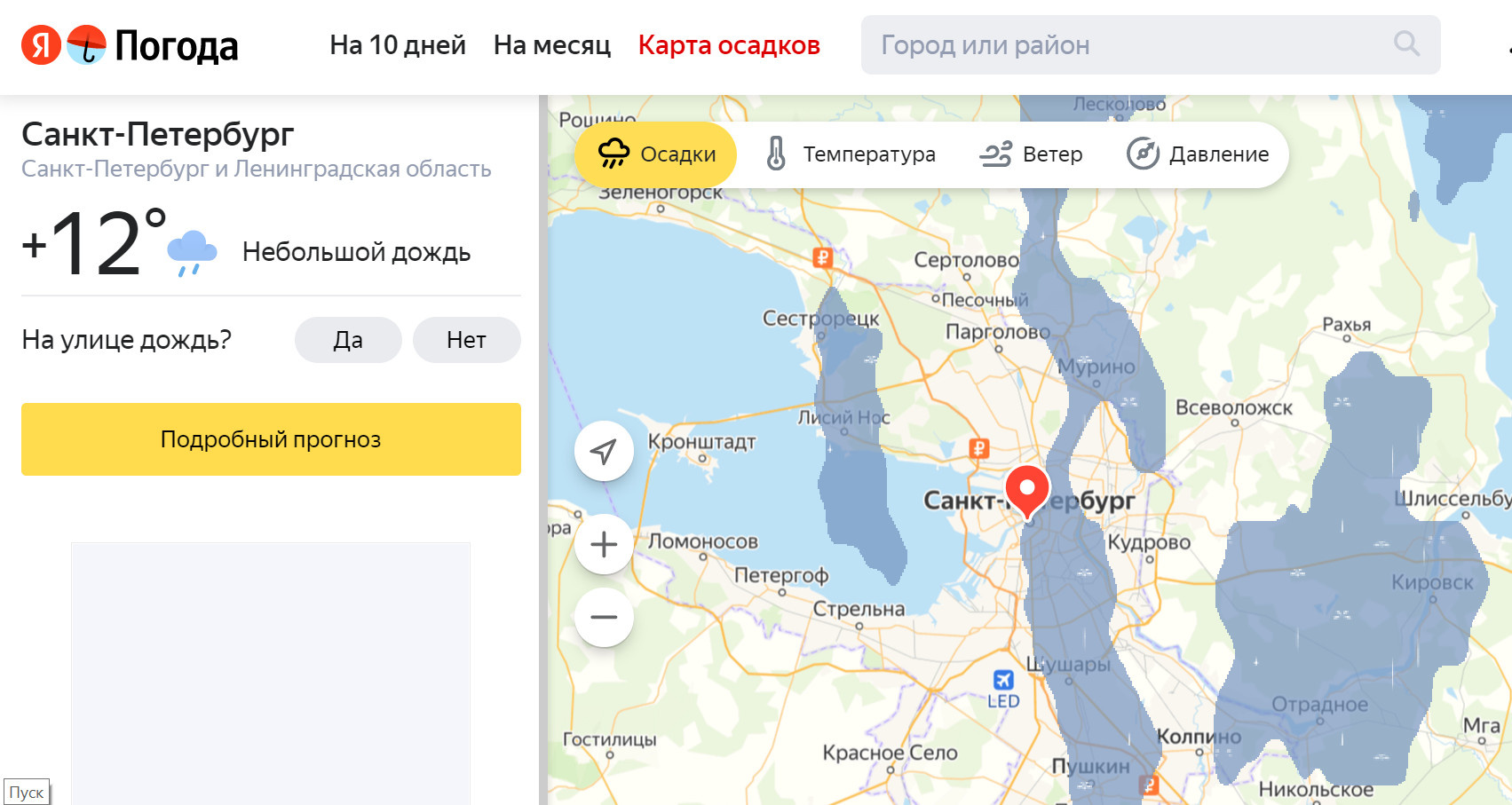Focus the Город или район search field

[x=1151, y=44]
